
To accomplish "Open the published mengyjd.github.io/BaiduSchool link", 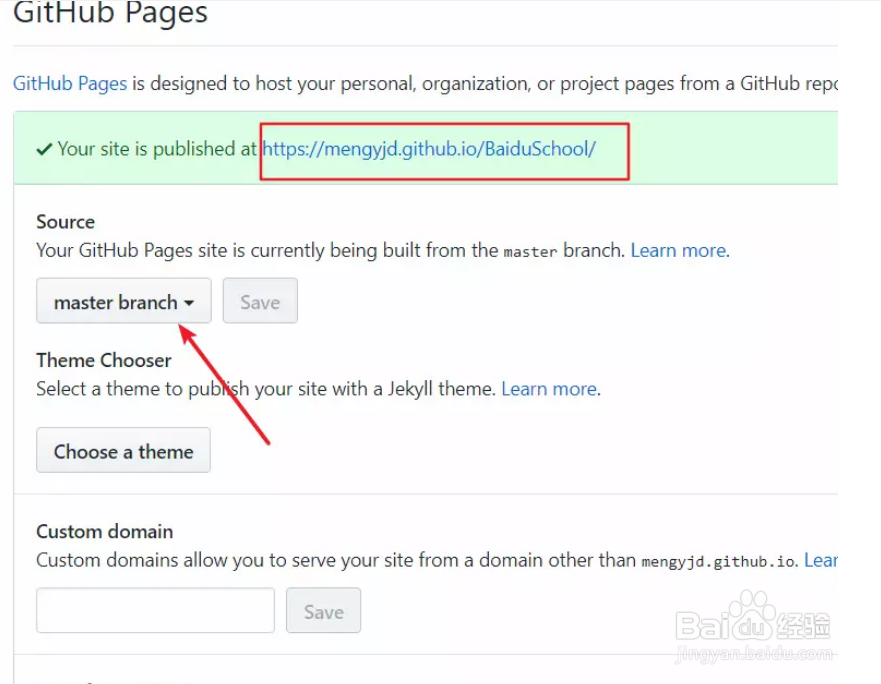I will [x=429, y=149].
